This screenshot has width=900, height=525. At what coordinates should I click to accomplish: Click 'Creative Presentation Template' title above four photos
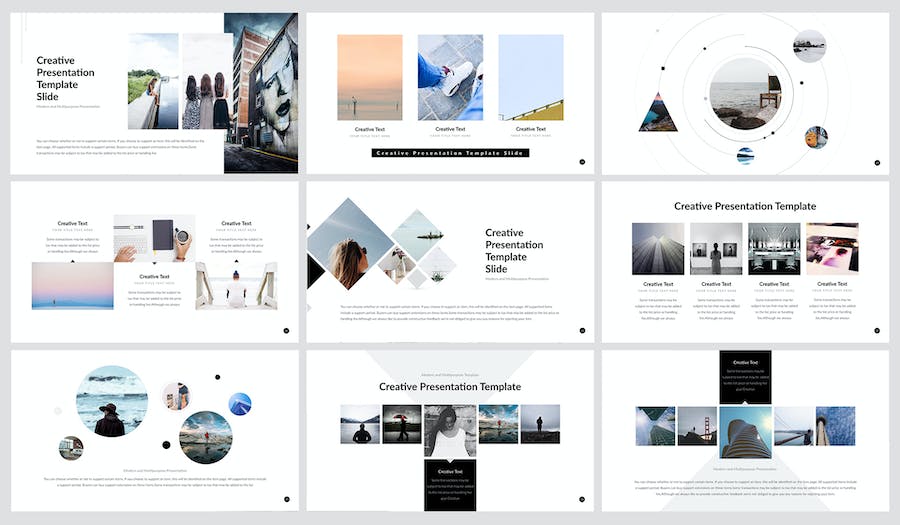point(745,206)
